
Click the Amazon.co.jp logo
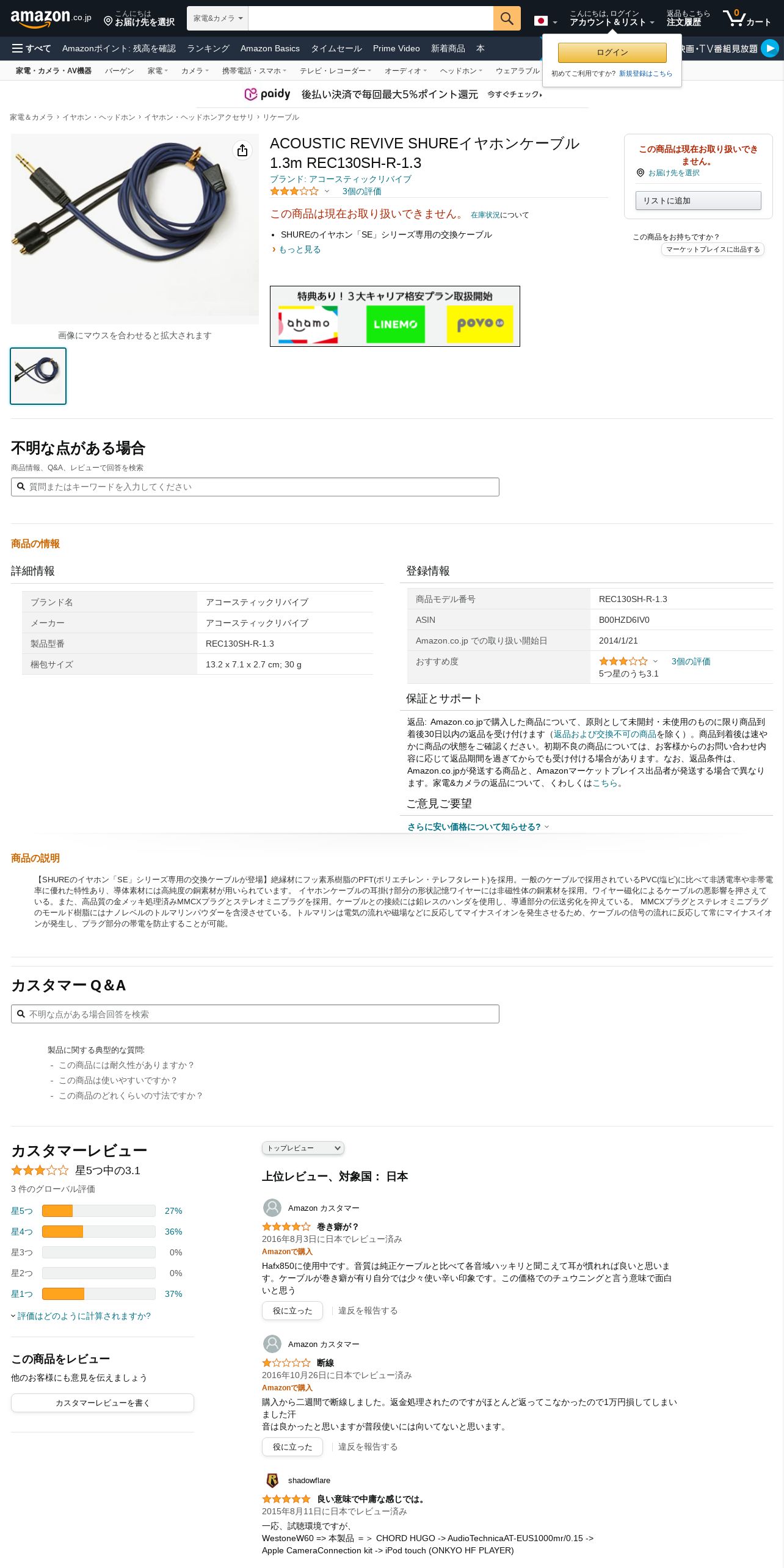coord(51,18)
